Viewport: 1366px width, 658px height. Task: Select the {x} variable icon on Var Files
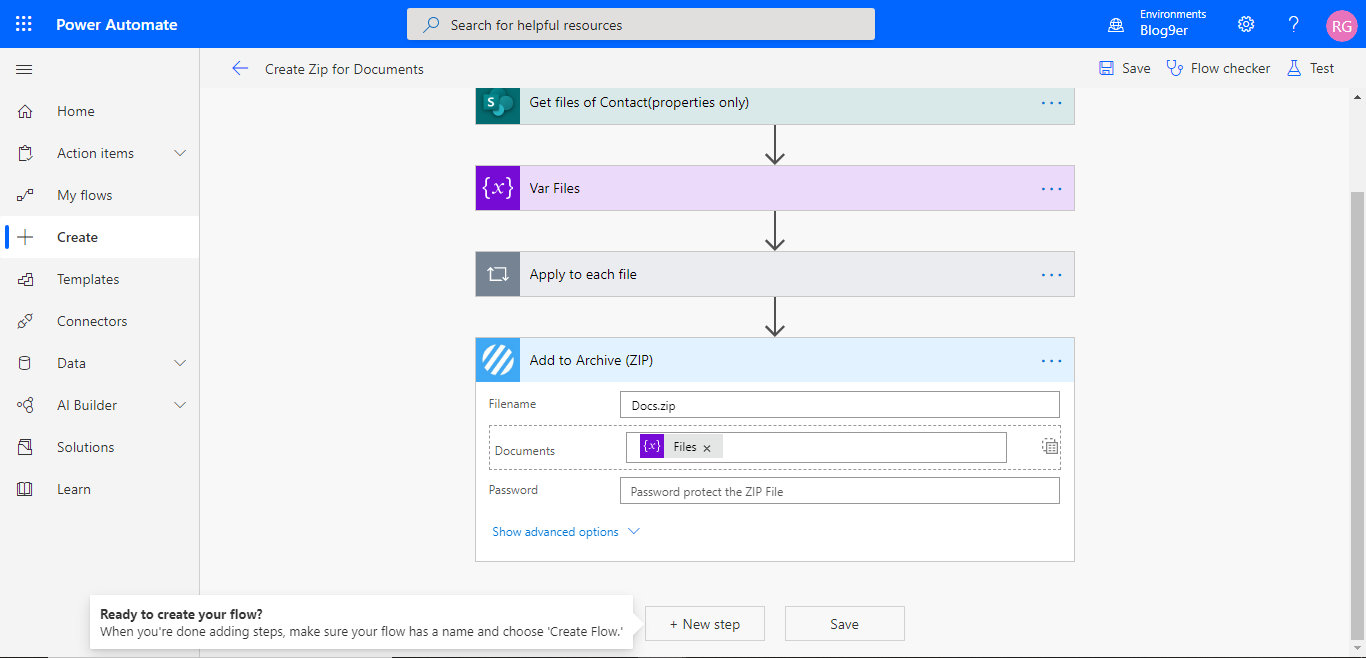497,188
